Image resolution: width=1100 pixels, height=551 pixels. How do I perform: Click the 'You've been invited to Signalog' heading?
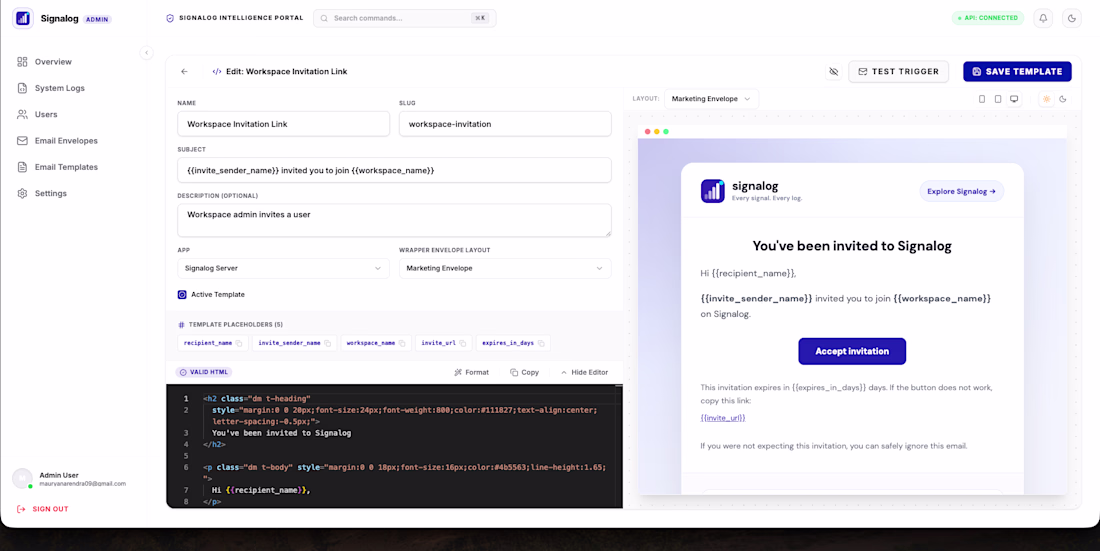(852, 246)
